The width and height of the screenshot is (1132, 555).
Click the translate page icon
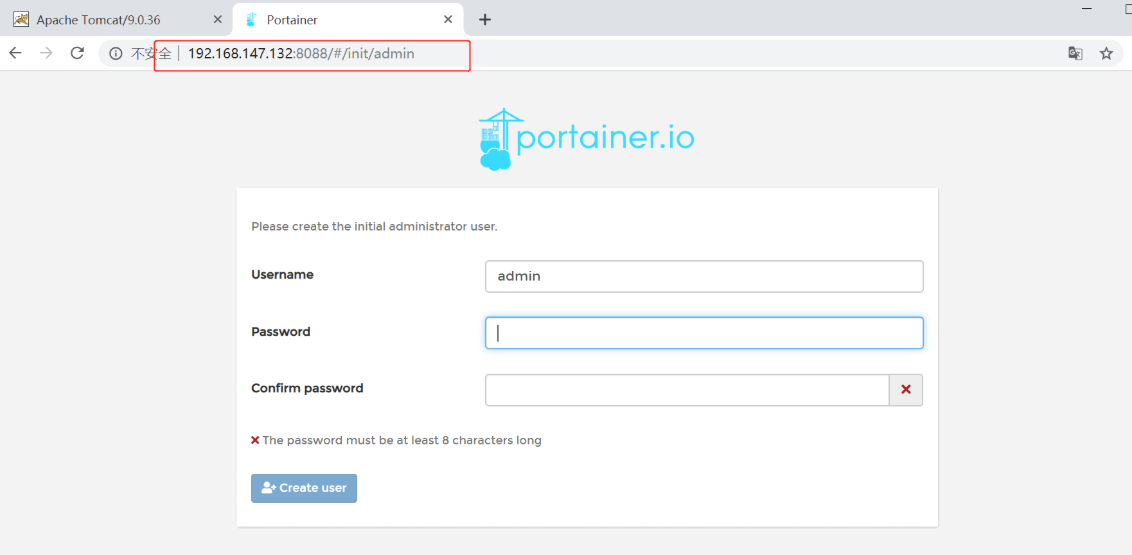(x=1075, y=53)
